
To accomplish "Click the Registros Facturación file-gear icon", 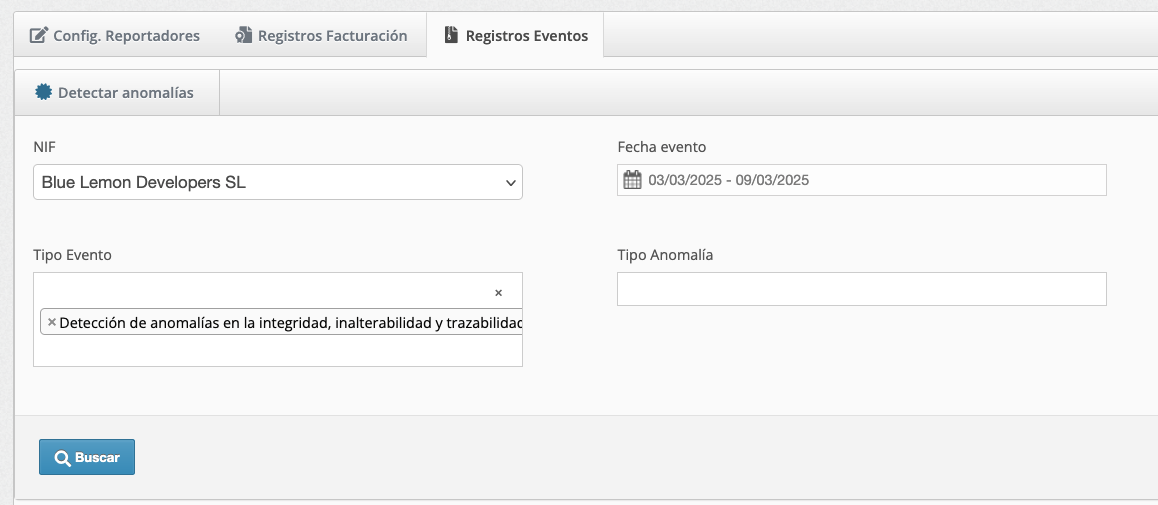I will pos(244,36).
